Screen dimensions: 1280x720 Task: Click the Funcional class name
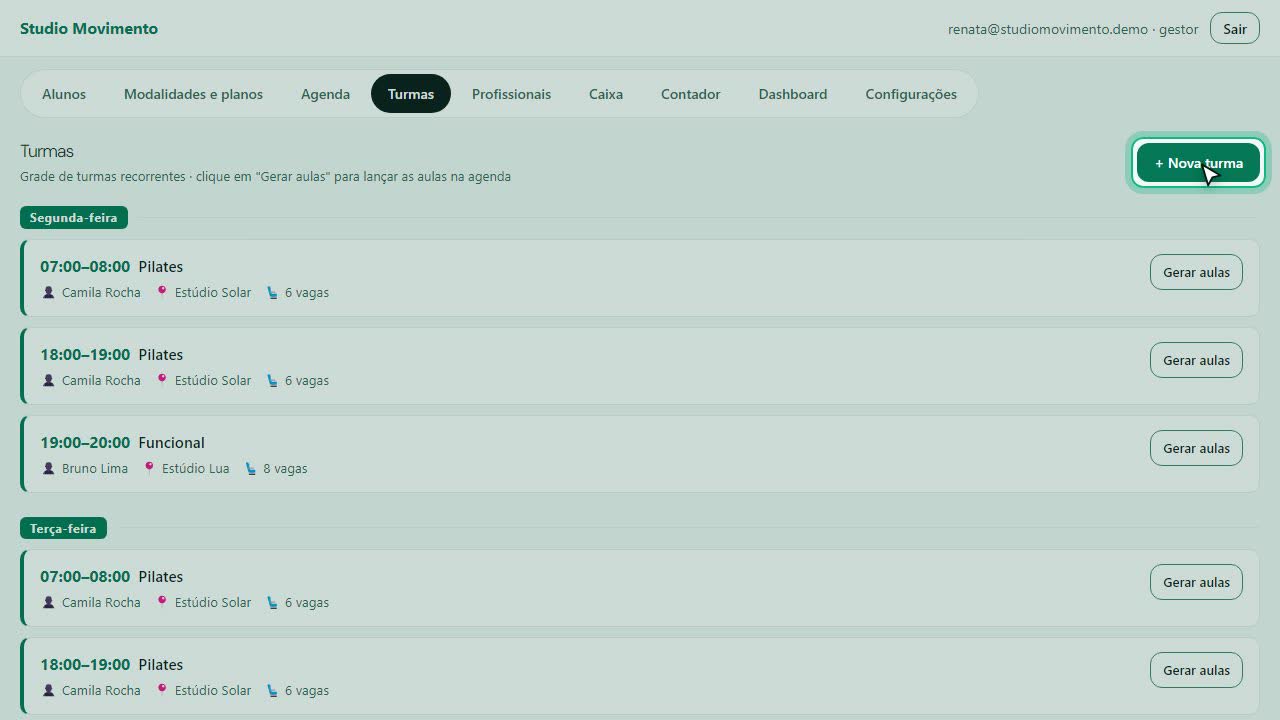(172, 442)
